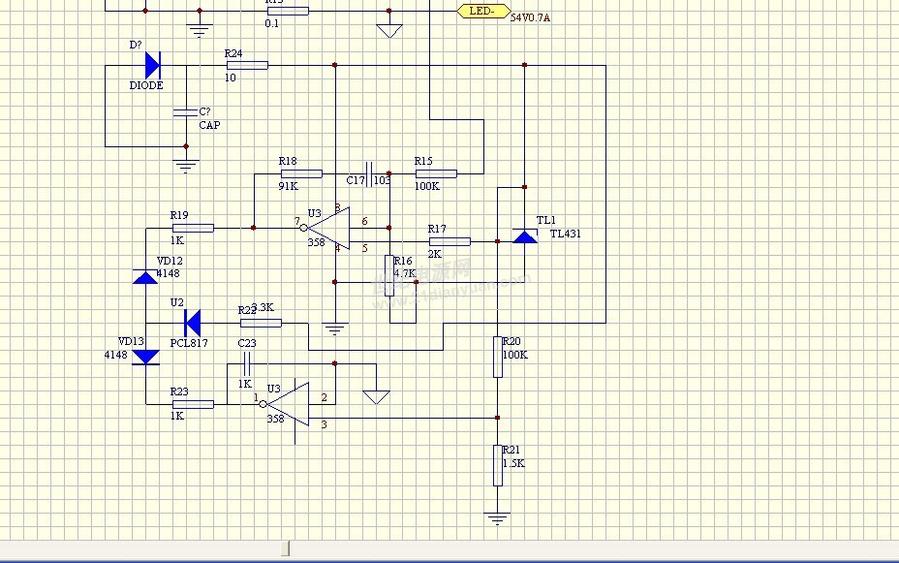Select the U2 PCL817 optocoupler diode symbol

click(192, 323)
